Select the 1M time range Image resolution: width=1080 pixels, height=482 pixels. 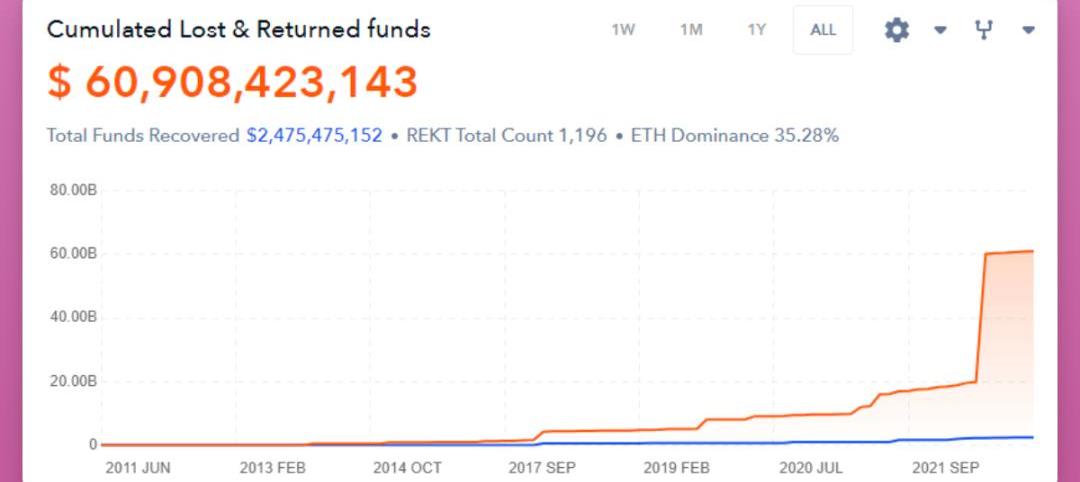pyautogui.click(x=691, y=30)
